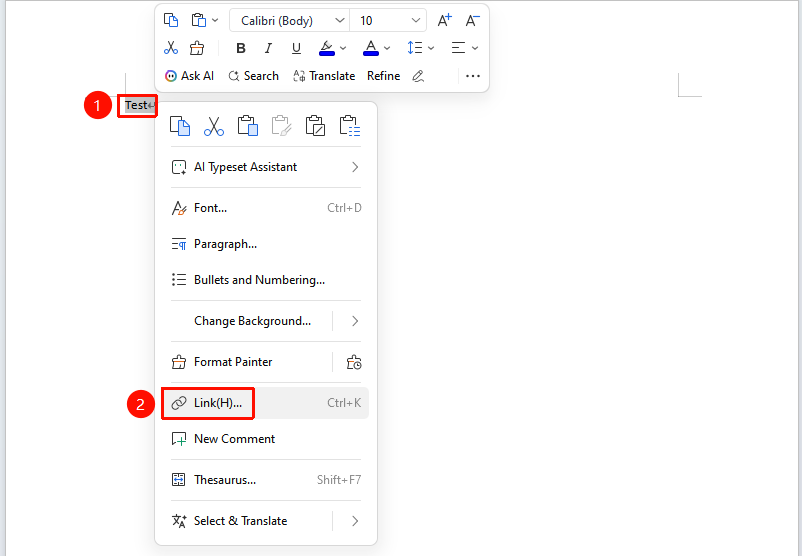Apply the blue font color swatch
The image size is (802, 556).
click(371, 48)
